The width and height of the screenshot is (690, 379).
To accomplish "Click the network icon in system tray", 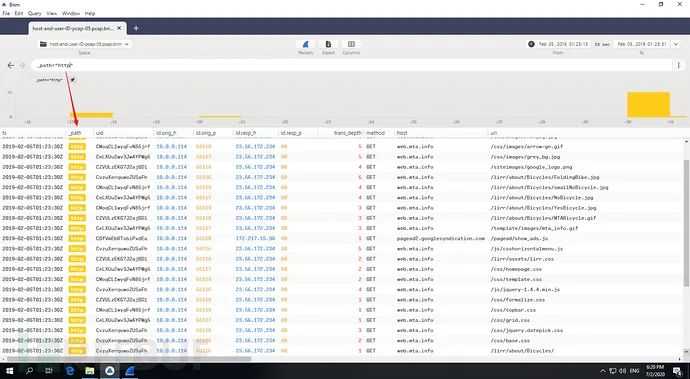I will tap(613, 371).
